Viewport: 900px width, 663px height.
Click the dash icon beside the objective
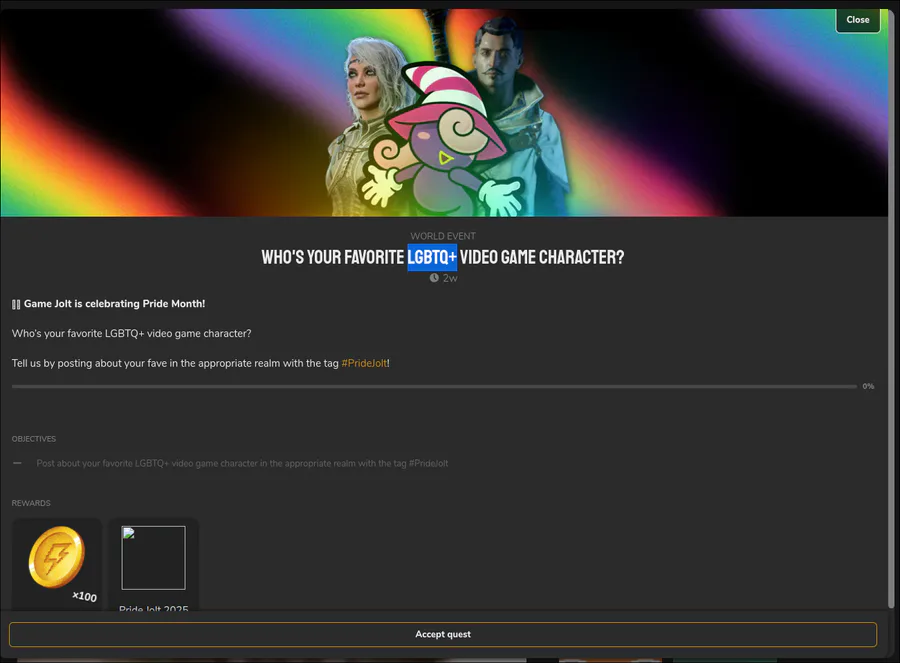point(17,463)
